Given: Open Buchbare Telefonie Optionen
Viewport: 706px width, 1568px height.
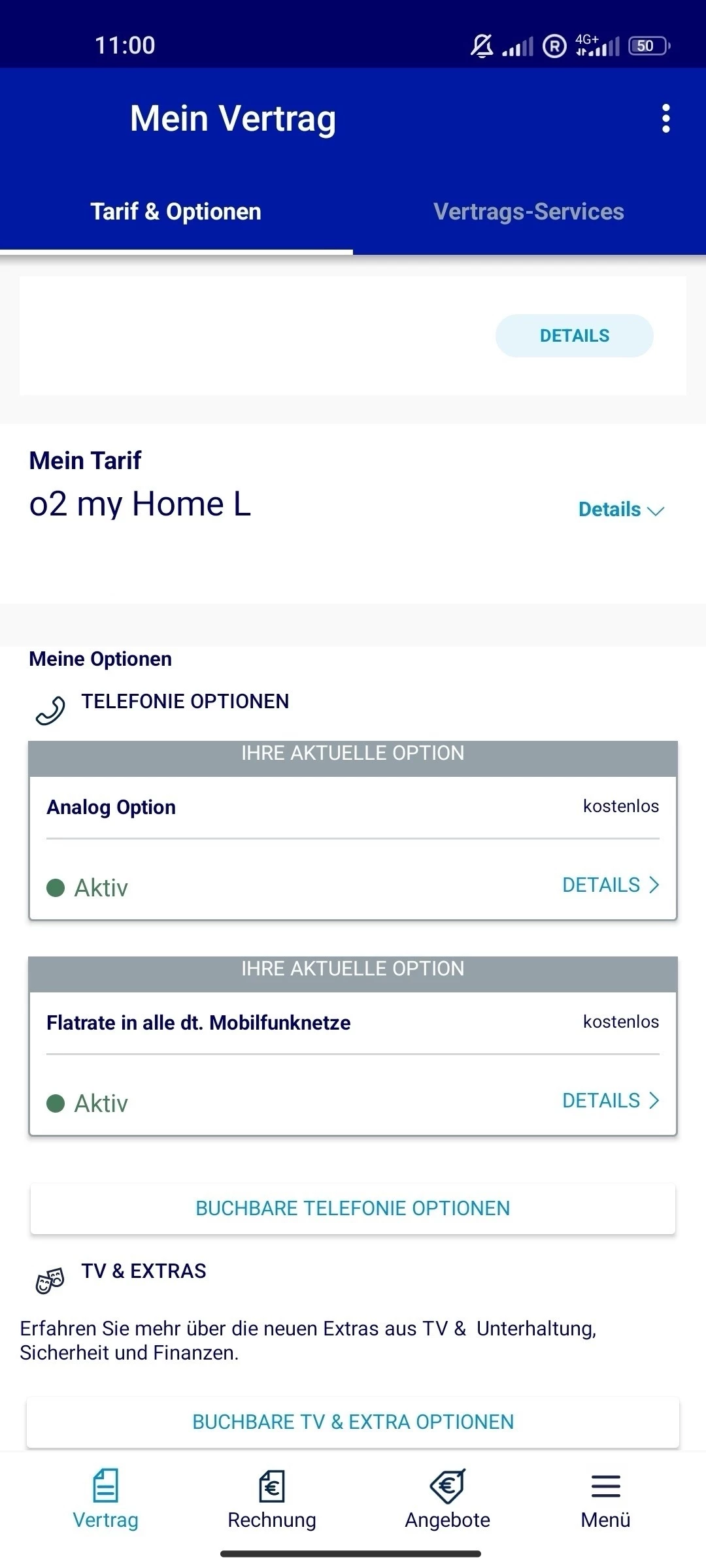Looking at the screenshot, I should [353, 1209].
